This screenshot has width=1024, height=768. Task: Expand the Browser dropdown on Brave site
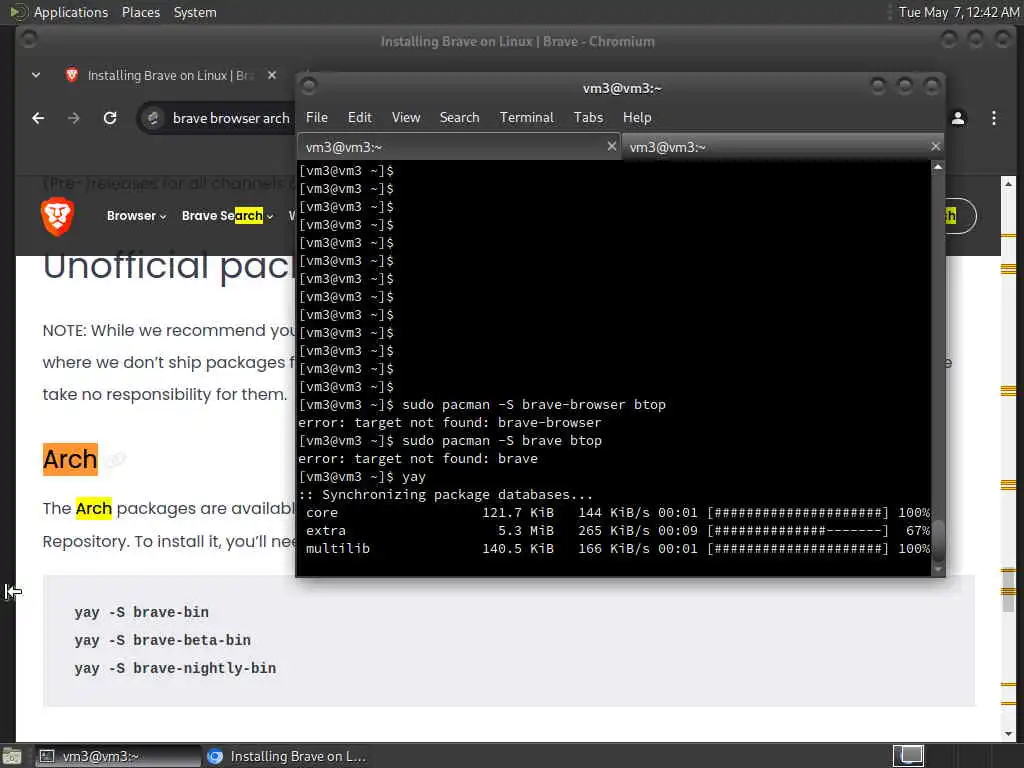click(136, 216)
